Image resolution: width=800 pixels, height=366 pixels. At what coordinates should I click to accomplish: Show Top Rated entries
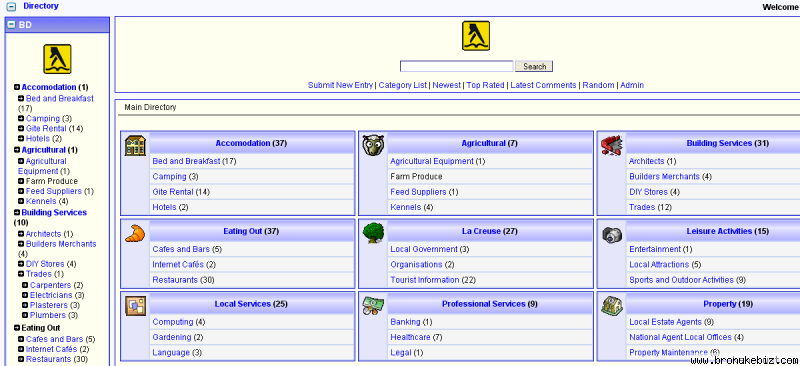(485, 85)
